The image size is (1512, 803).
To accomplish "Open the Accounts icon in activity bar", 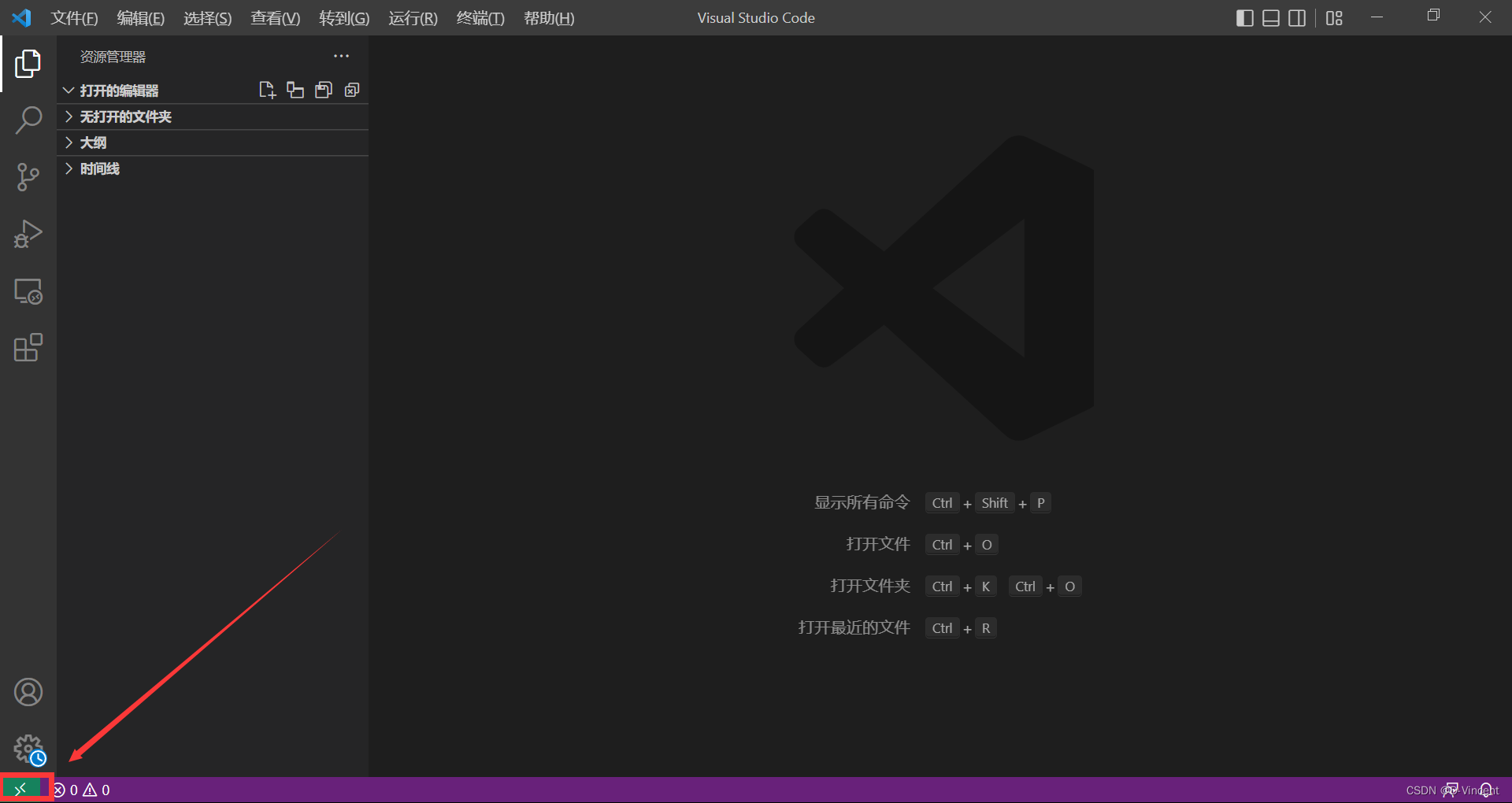I will point(28,692).
